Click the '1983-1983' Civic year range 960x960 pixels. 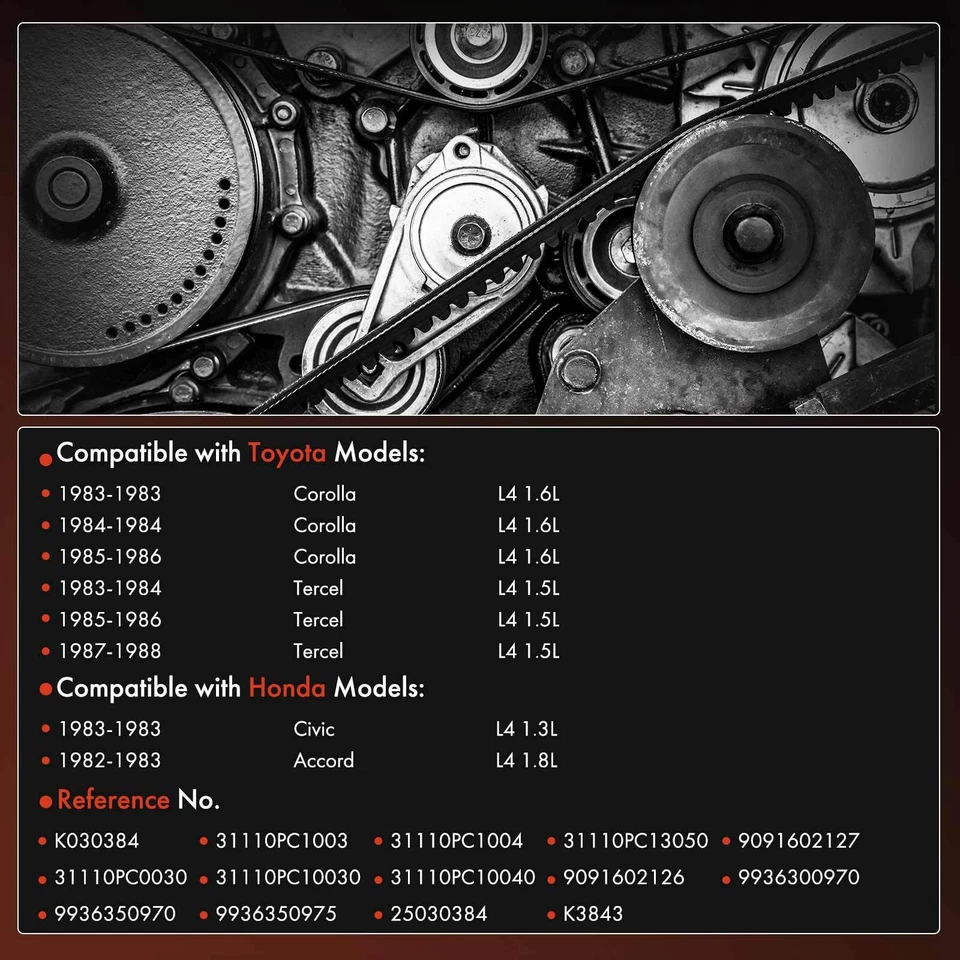[110, 729]
